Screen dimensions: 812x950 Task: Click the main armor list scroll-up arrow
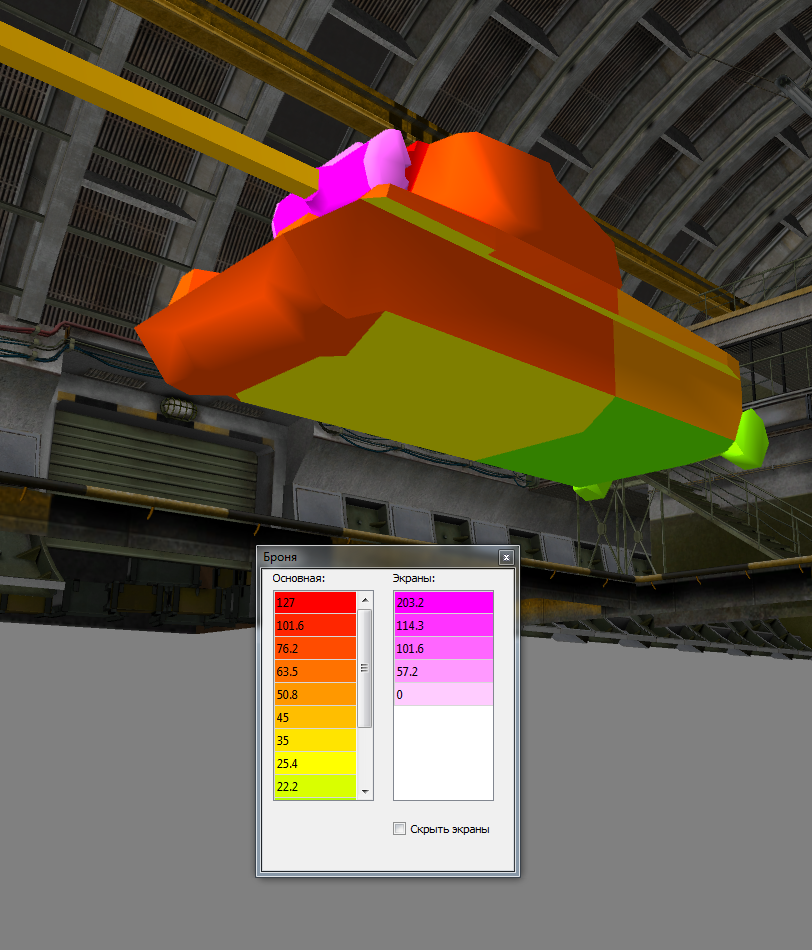point(365,600)
